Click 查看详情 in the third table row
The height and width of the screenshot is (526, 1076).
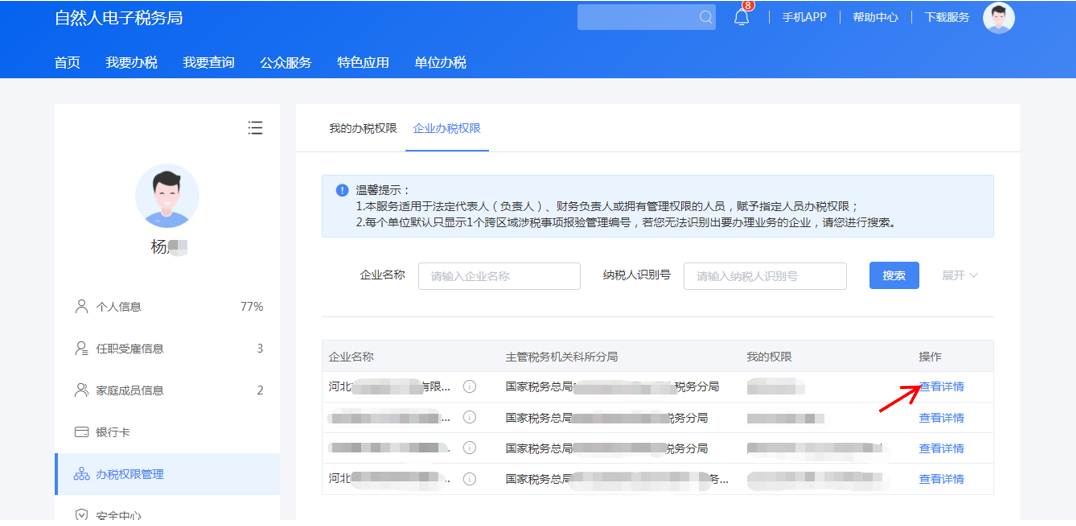tap(942, 449)
